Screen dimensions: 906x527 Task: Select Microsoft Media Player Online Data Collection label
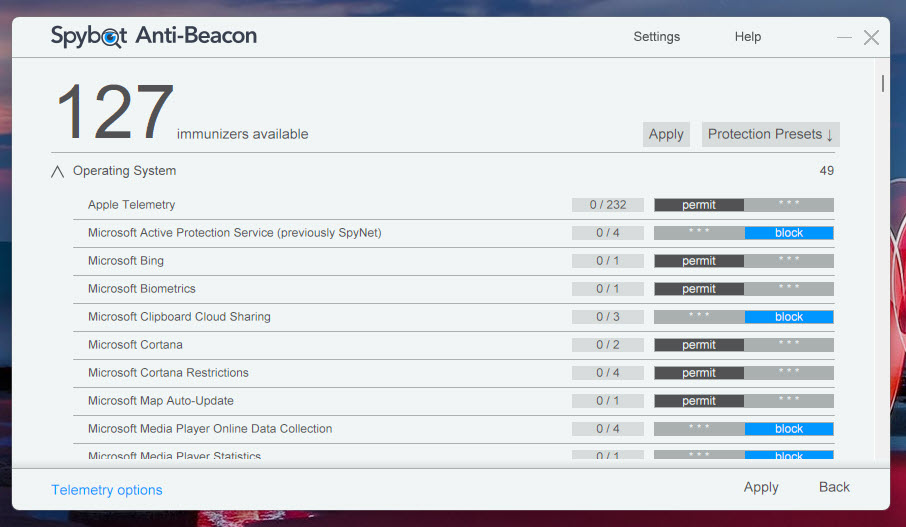pyautogui.click(x=210, y=429)
